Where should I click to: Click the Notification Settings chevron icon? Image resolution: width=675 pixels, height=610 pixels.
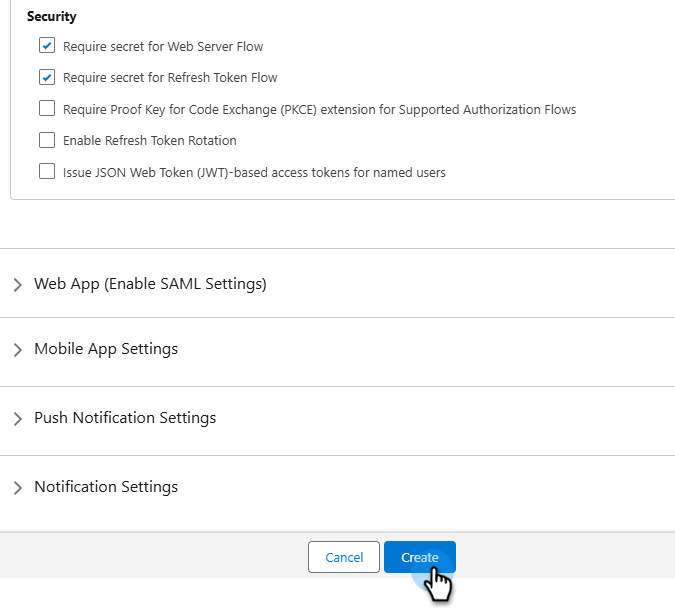click(x=18, y=488)
